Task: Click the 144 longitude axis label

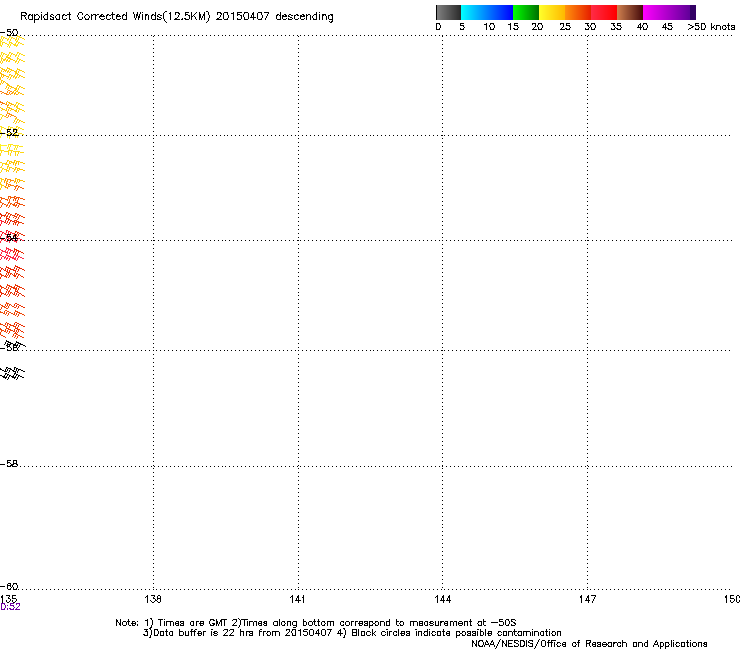Action: (x=442, y=599)
